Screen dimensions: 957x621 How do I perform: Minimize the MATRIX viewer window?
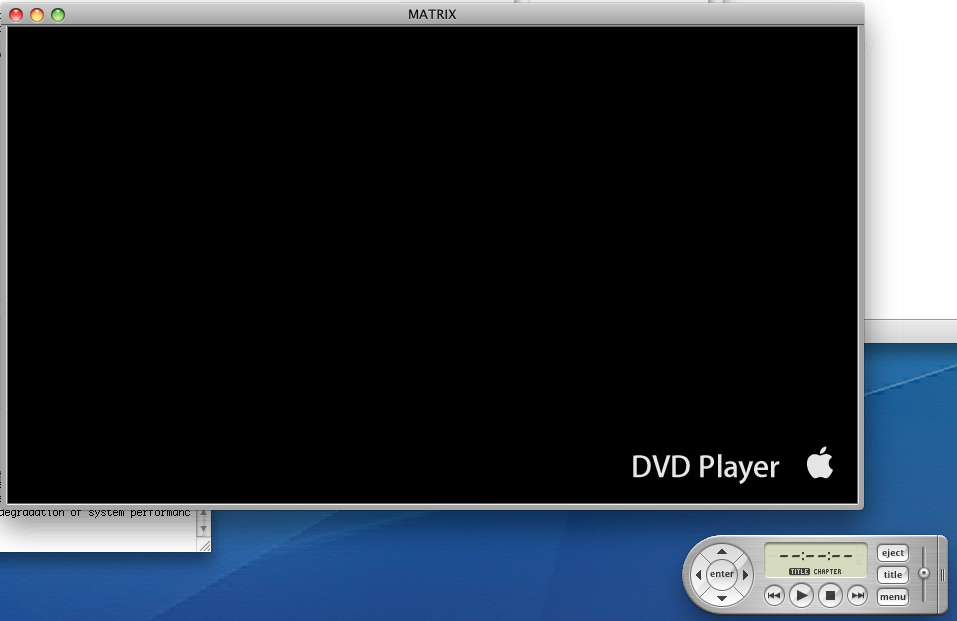[37, 15]
